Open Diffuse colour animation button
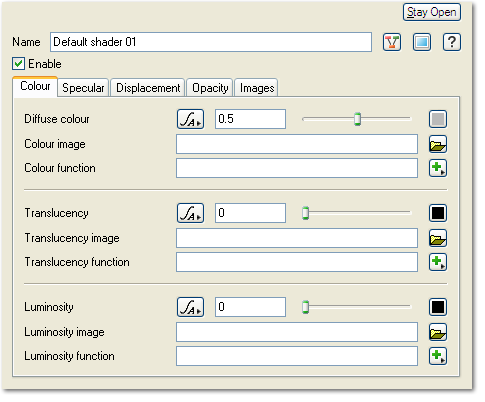Image resolution: width=485 pixels, height=402 pixels. (x=190, y=119)
